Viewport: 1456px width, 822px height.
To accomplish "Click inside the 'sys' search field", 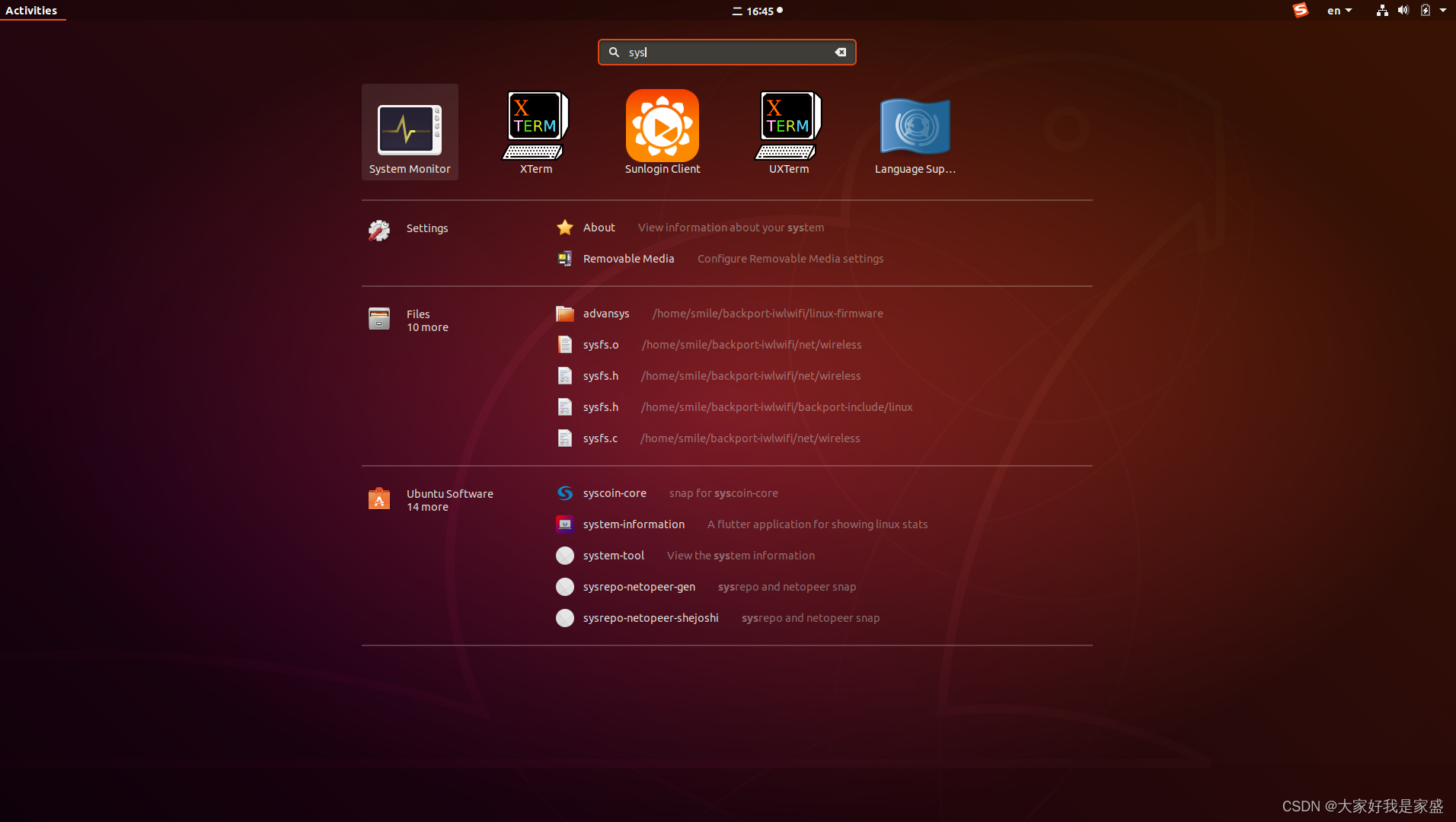I will [x=727, y=53].
